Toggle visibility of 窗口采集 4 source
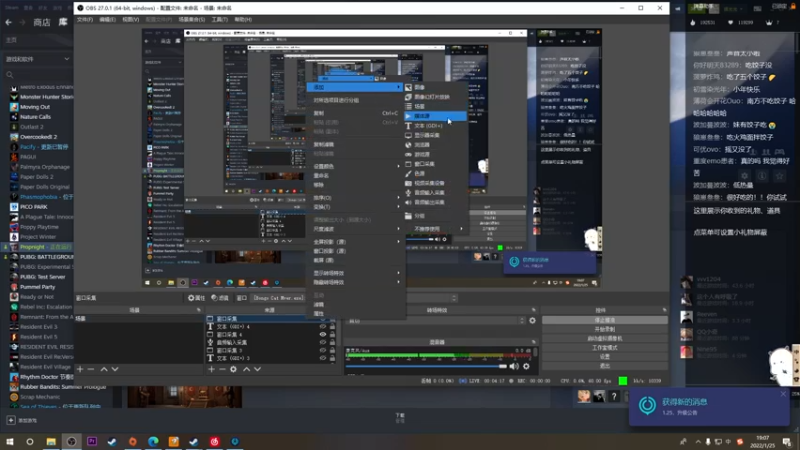 pos(322,335)
